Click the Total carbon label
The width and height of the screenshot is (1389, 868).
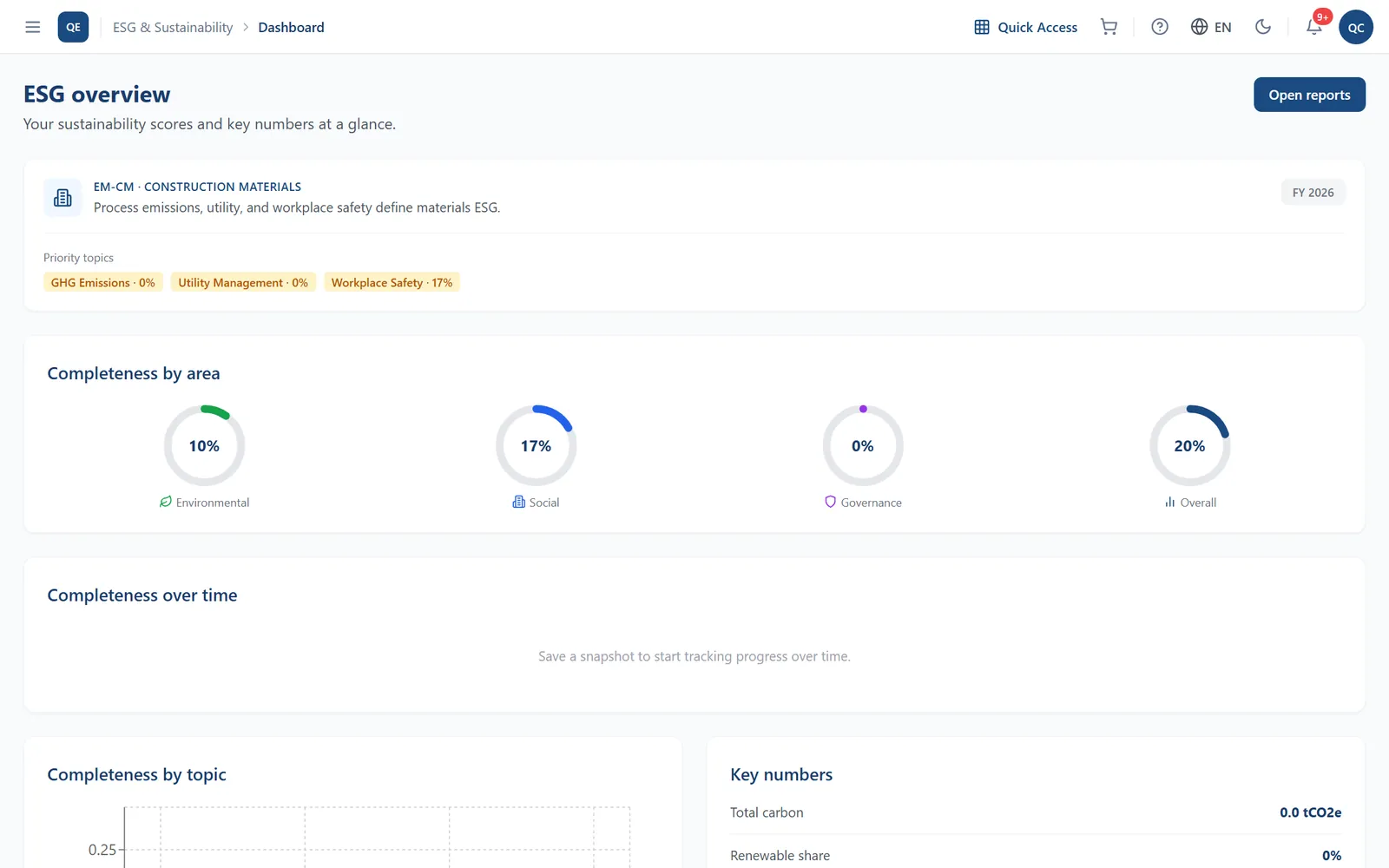767,812
